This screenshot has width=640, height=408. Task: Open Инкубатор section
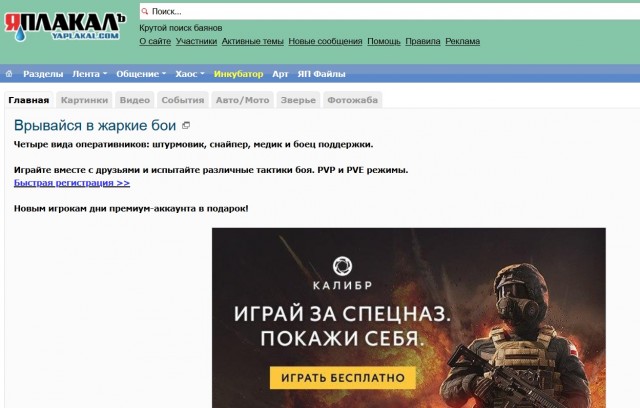238,74
